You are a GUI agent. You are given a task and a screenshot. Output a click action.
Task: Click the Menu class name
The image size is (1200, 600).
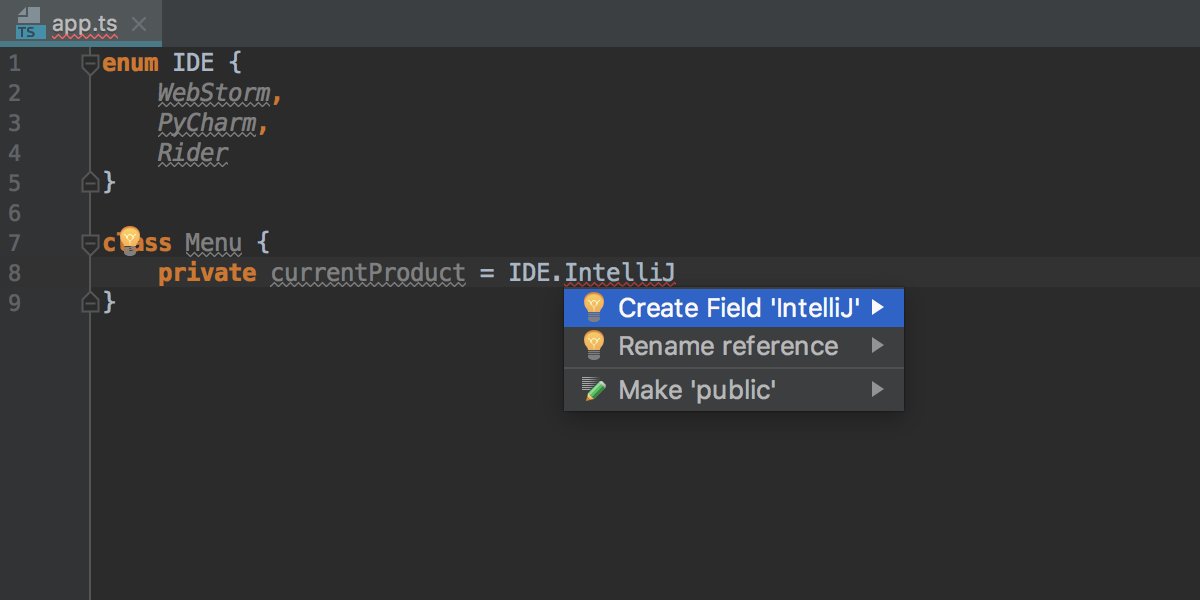(x=214, y=243)
